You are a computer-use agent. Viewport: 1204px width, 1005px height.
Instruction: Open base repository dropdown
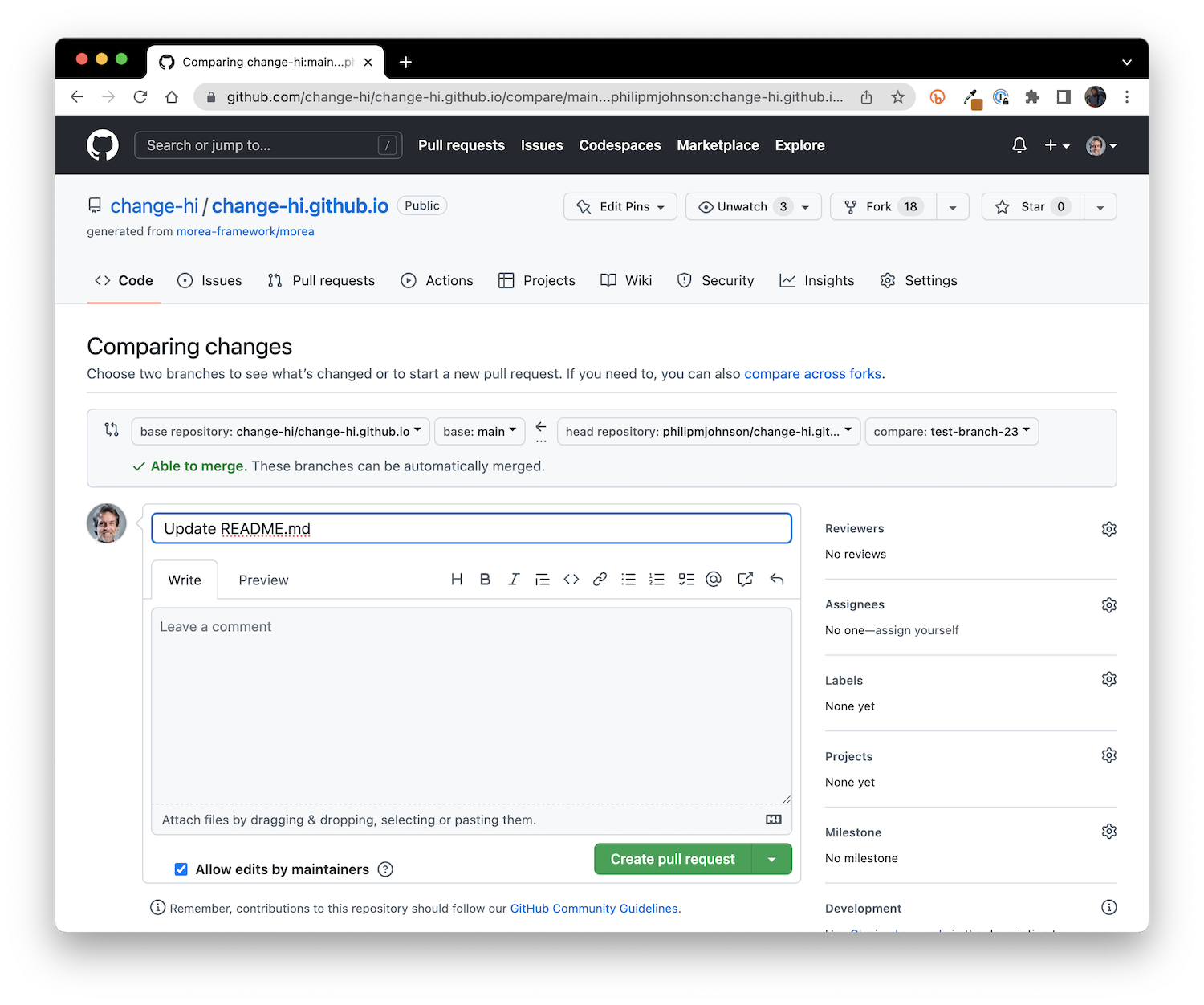(281, 432)
